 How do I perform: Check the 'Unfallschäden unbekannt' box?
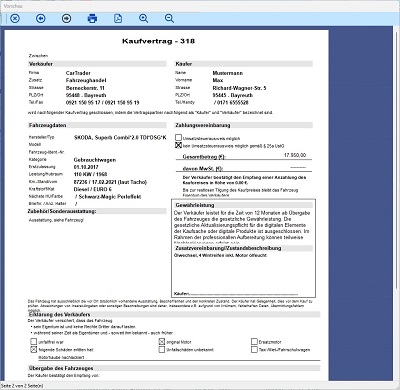click(162, 349)
